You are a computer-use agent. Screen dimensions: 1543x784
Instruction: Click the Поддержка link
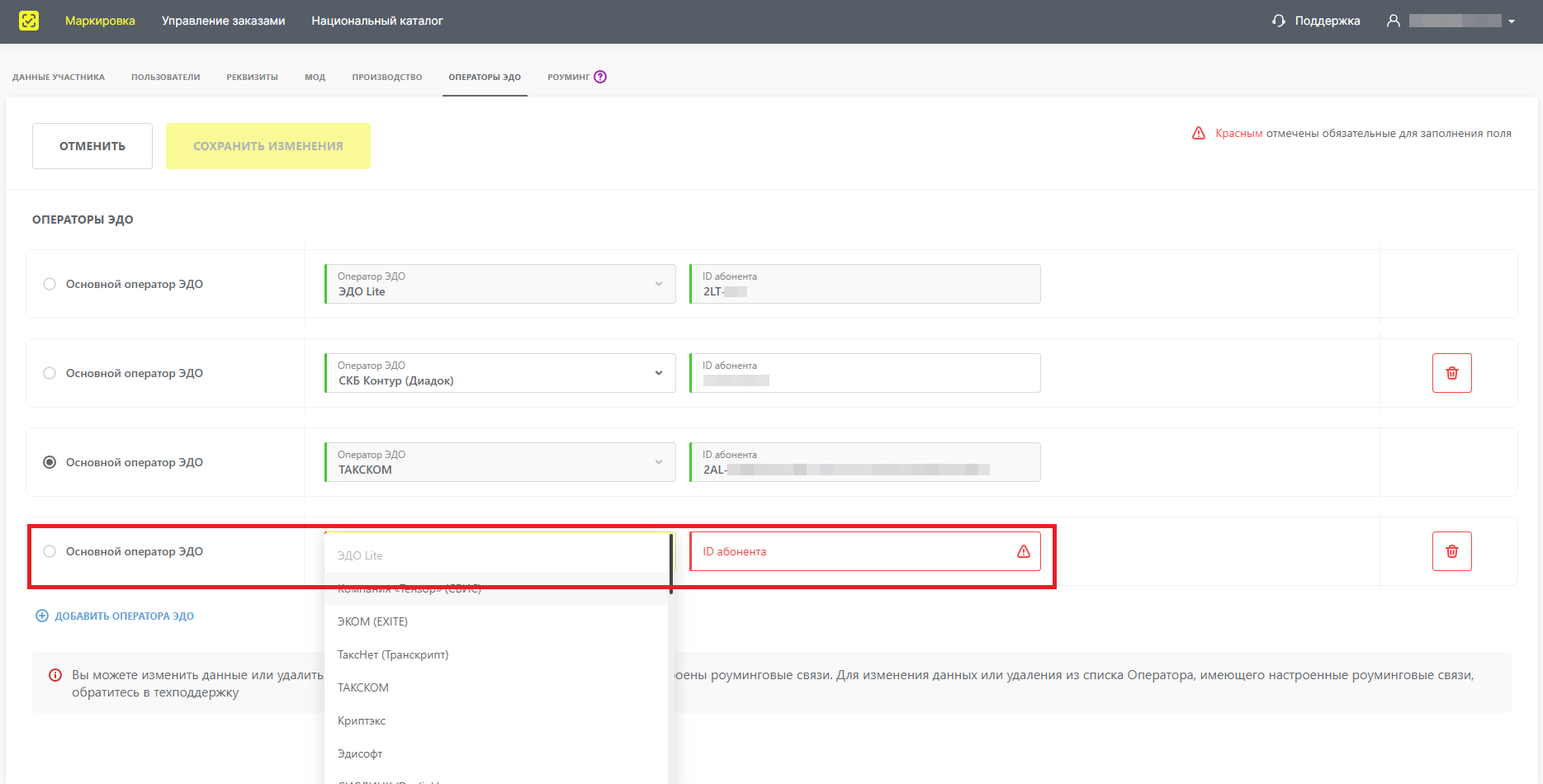pos(1327,21)
